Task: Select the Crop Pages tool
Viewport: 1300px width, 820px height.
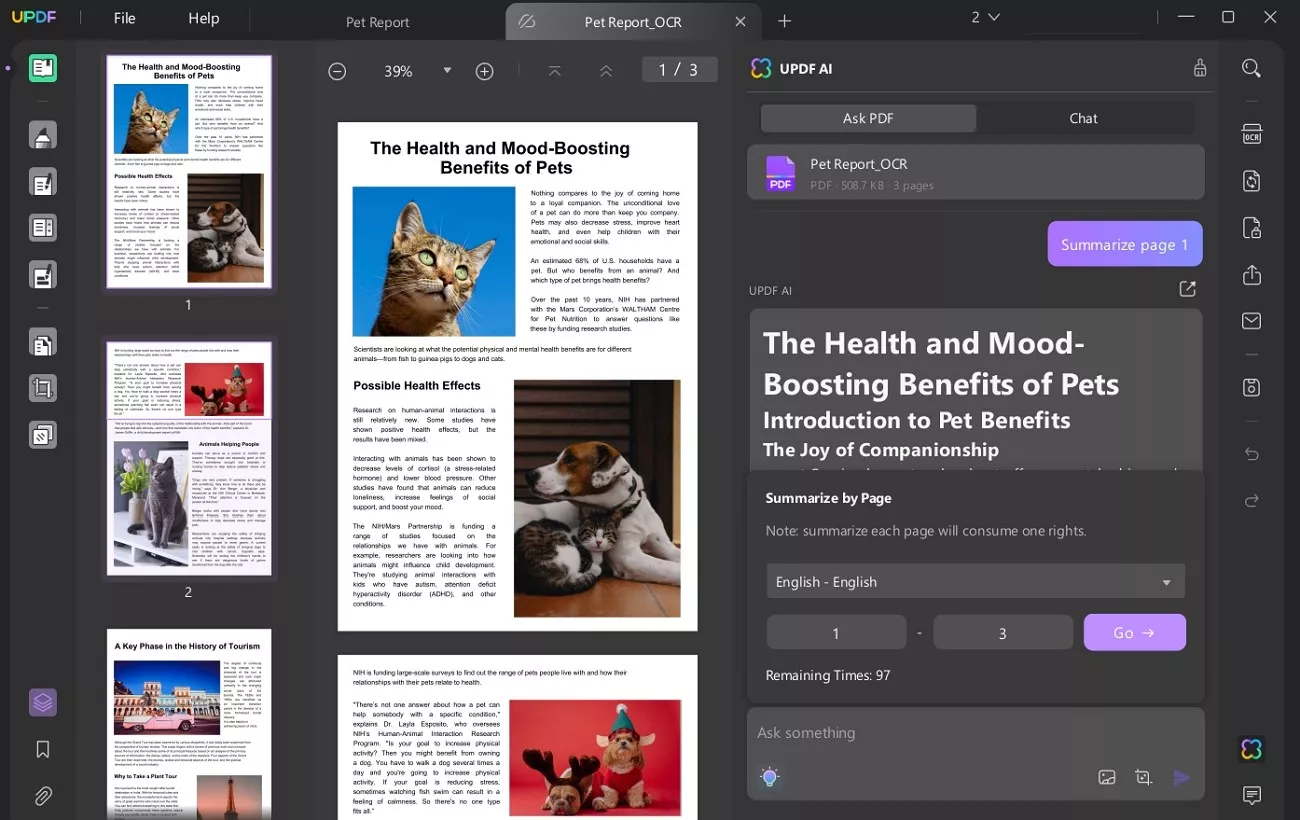Action: coord(43,388)
